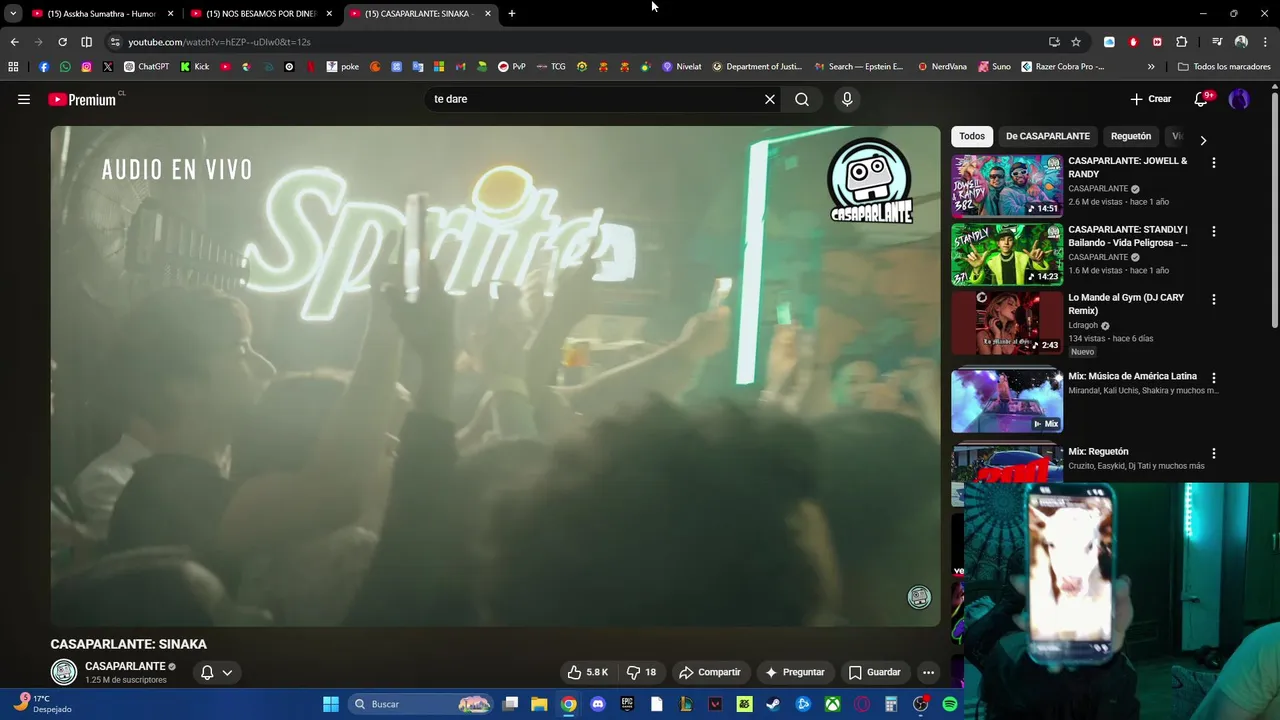Open X (Twitter) bookmark
Screen dimensions: 1280x720
[107, 67]
